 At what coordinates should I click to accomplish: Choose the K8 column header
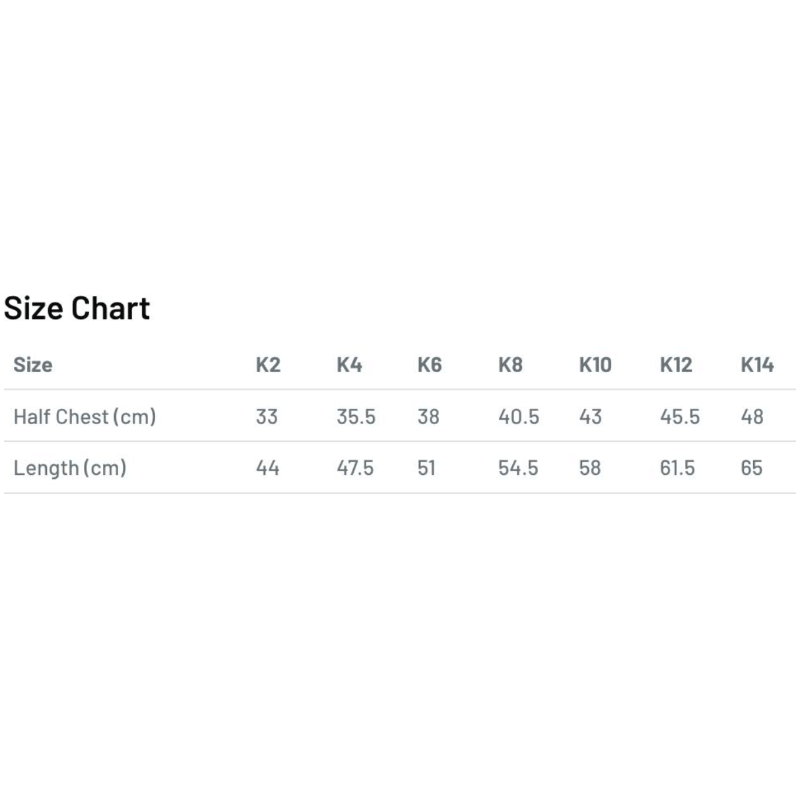510,365
